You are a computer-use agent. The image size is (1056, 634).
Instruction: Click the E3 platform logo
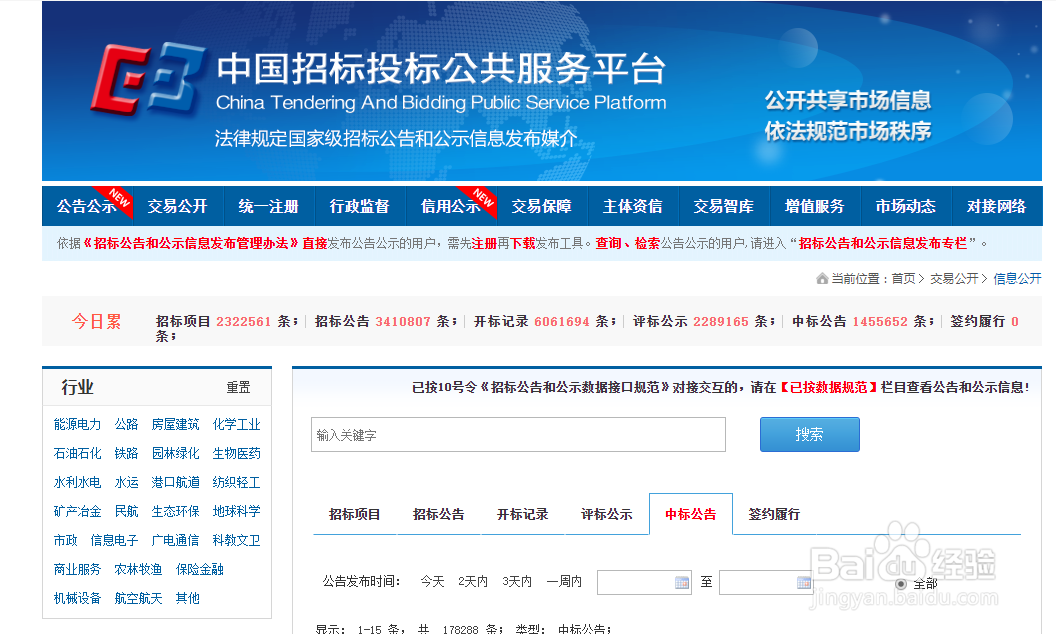[x=147, y=80]
